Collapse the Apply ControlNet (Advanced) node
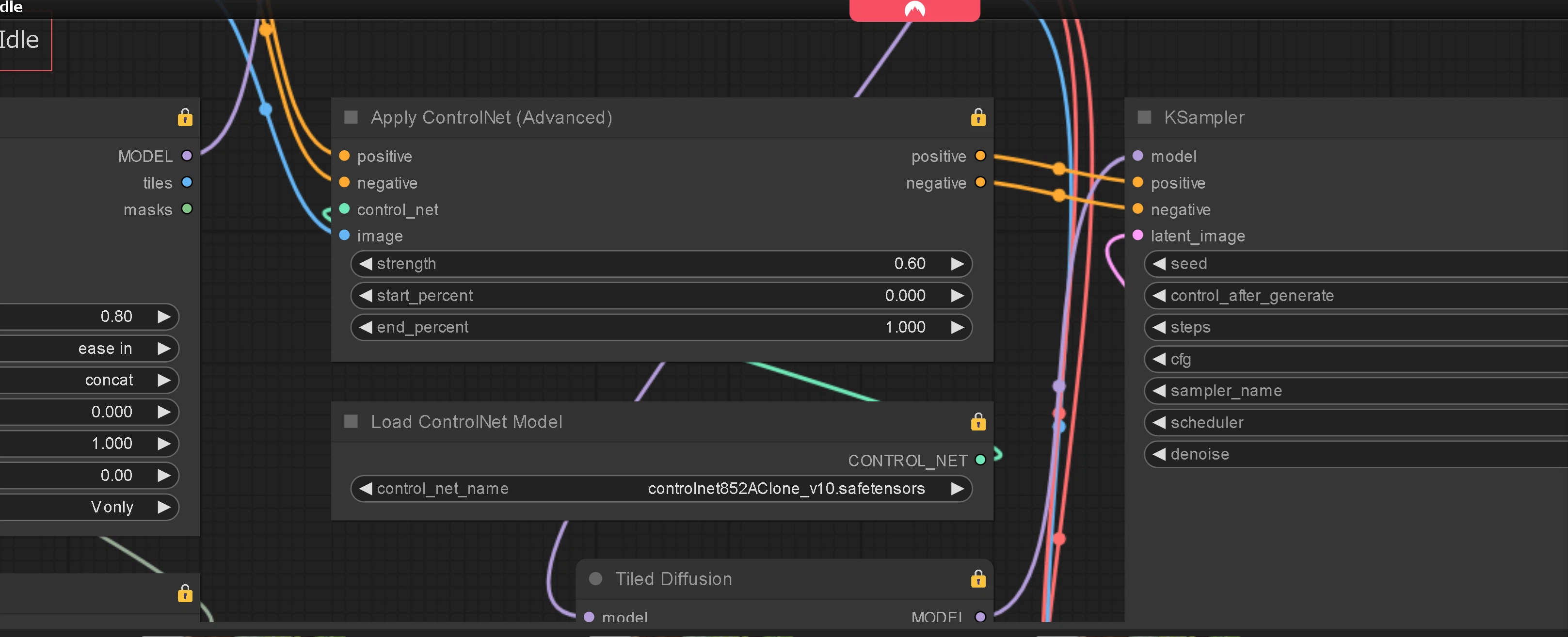Image resolution: width=1568 pixels, height=637 pixels. tap(351, 117)
